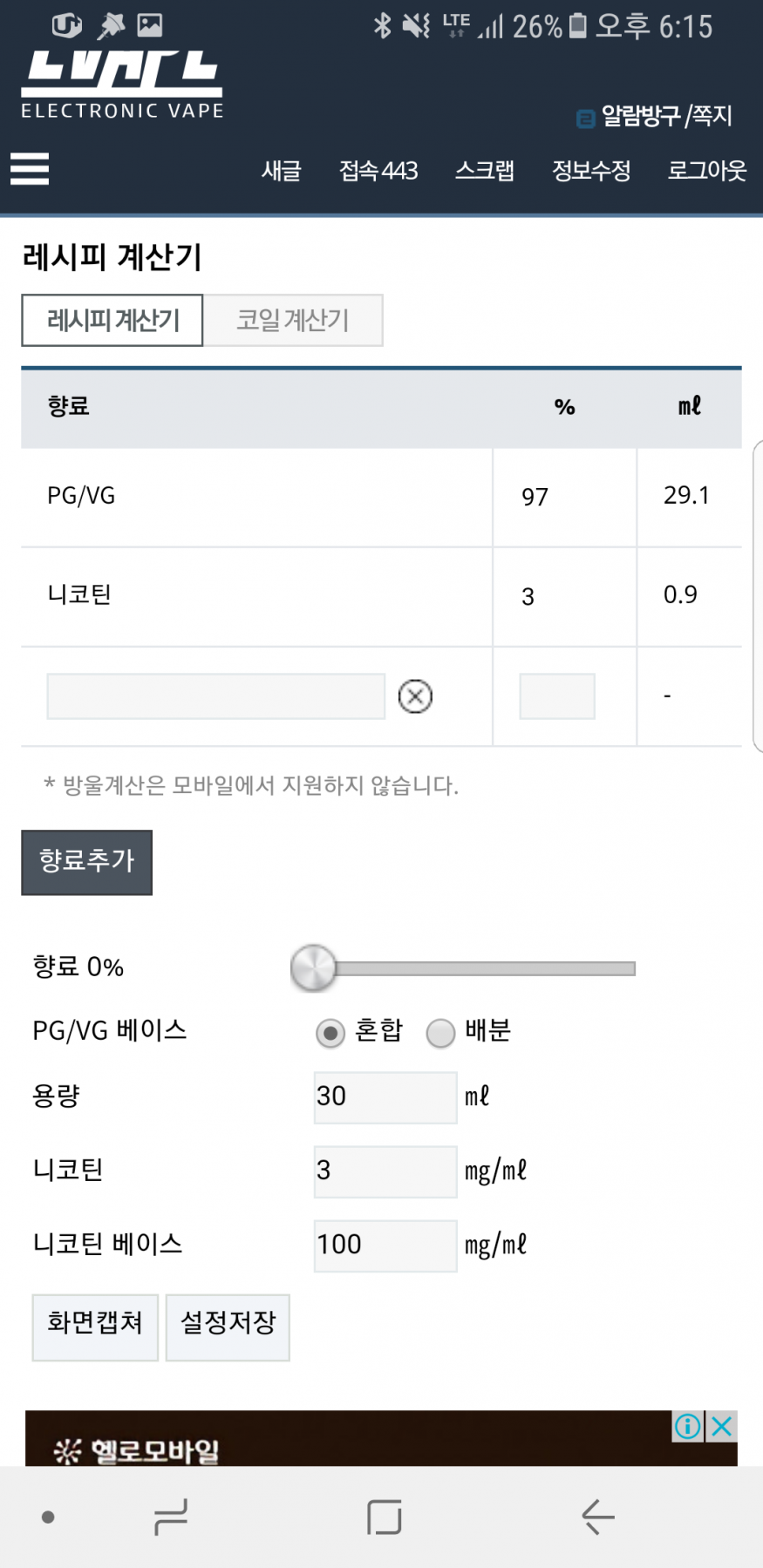Switch to 코일 계산기 tab

[x=293, y=320]
